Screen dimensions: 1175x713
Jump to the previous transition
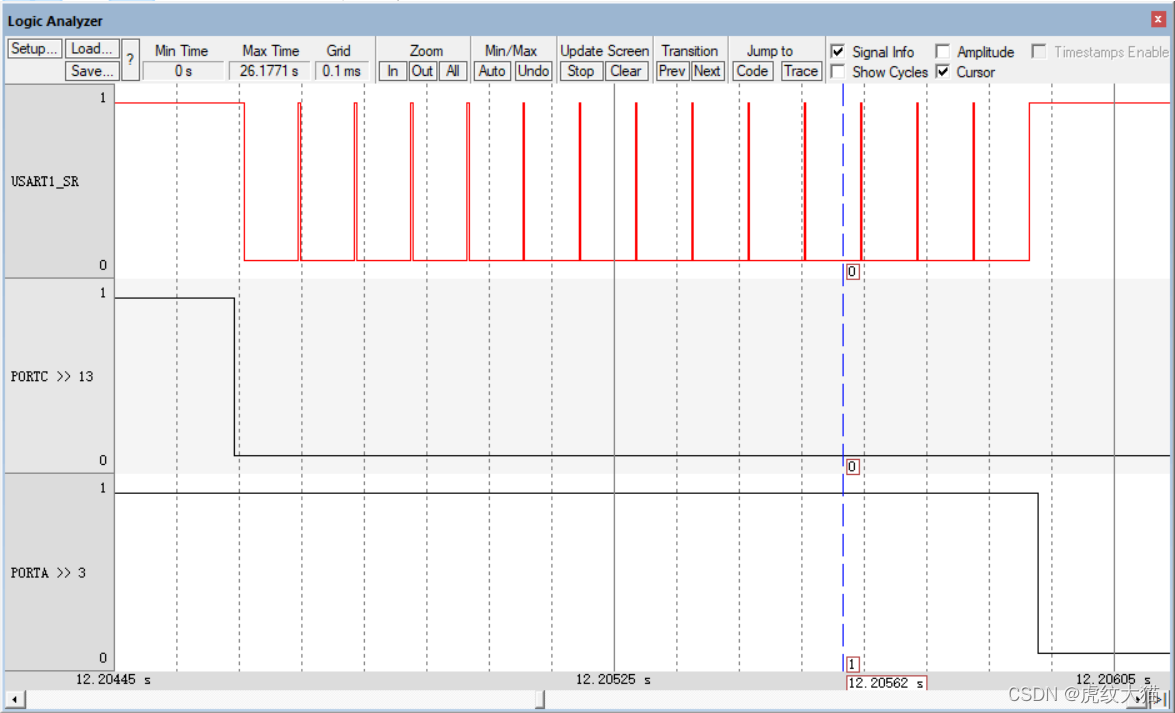(x=672, y=71)
